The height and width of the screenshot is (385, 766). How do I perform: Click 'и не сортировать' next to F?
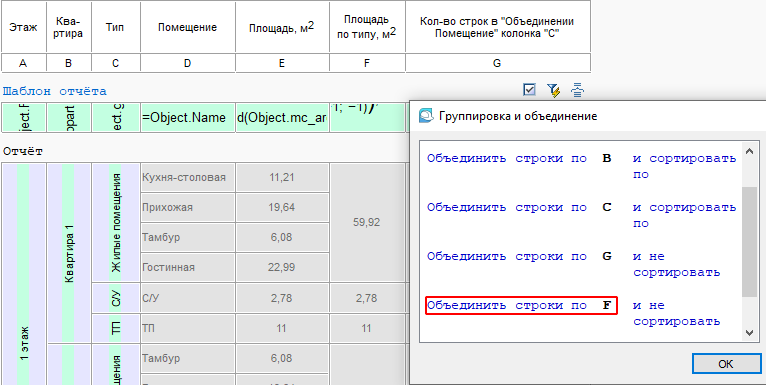point(677,313)
